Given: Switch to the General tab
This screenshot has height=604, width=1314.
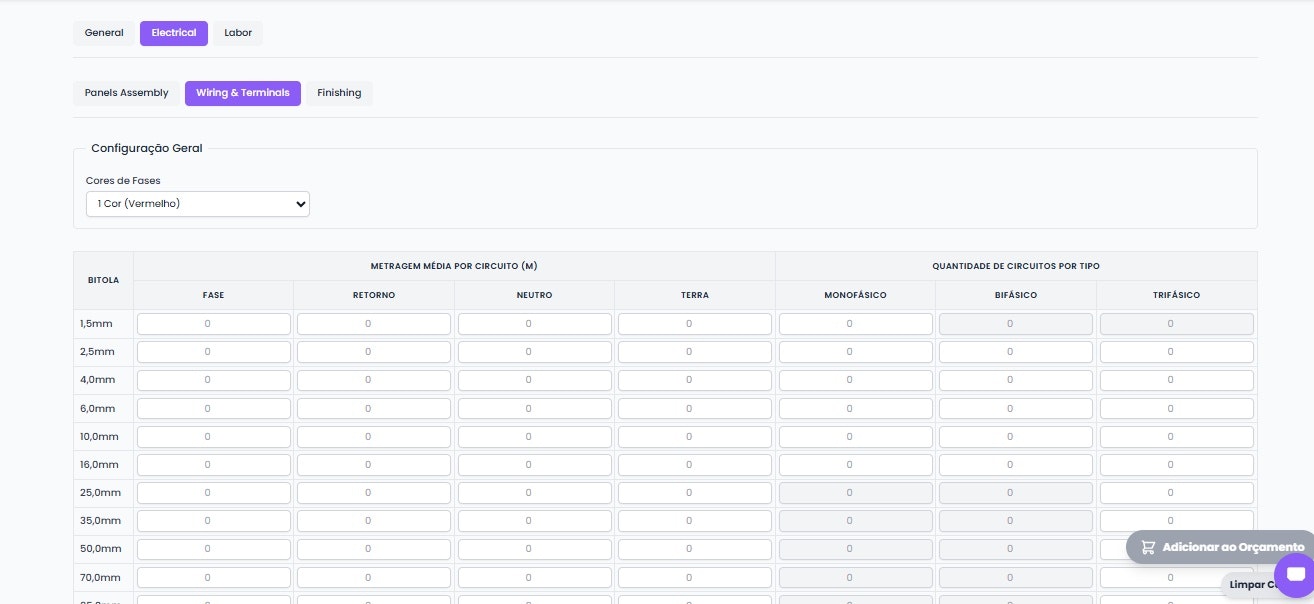Looking at the screenshot, I should (104, 33).
